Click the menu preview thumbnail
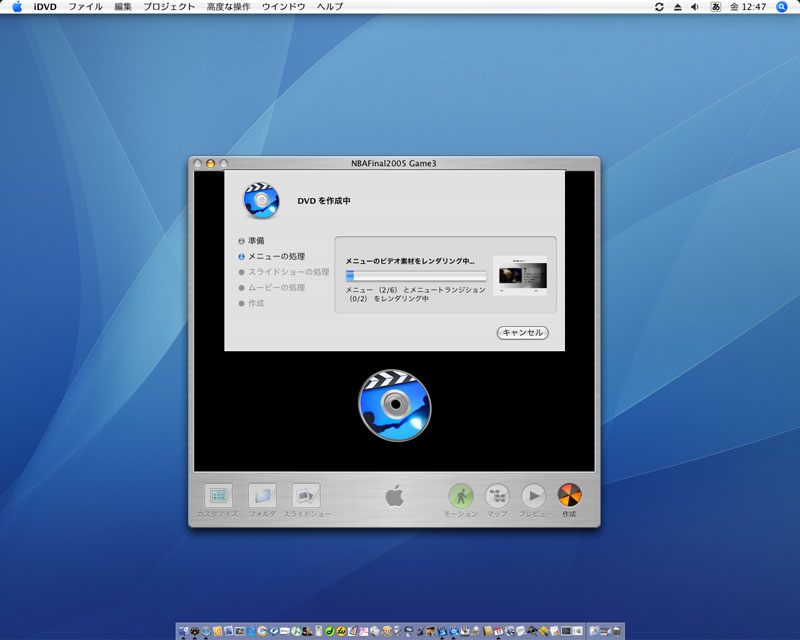800x640 pixels. pos(521,275)
